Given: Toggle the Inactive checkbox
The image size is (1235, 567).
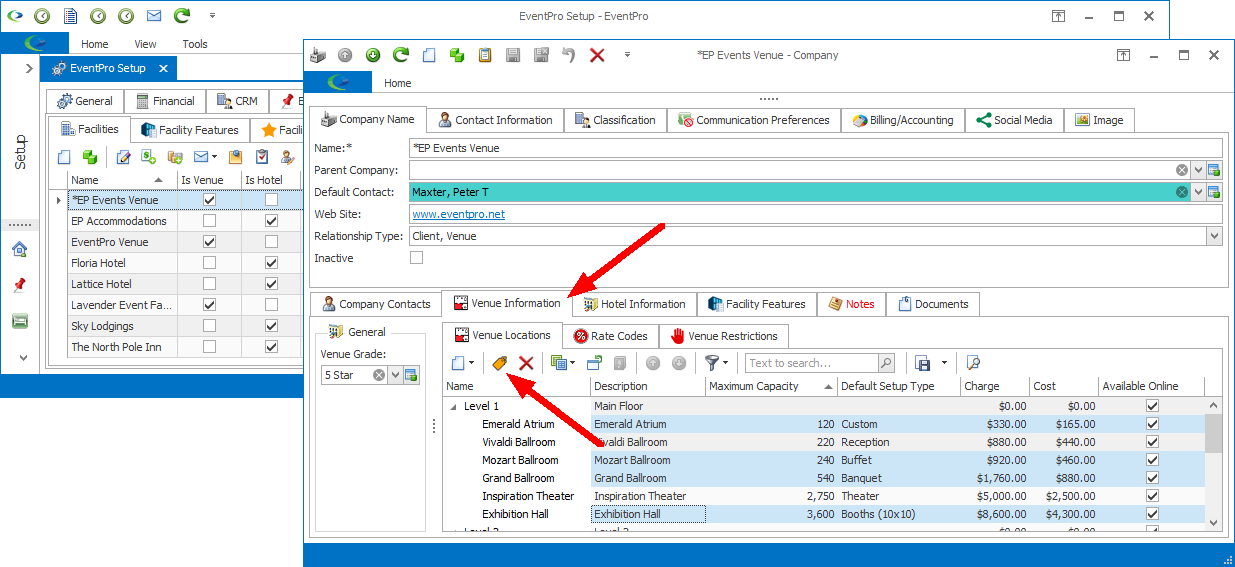Looking at the screenshot, I should point(417,258).
